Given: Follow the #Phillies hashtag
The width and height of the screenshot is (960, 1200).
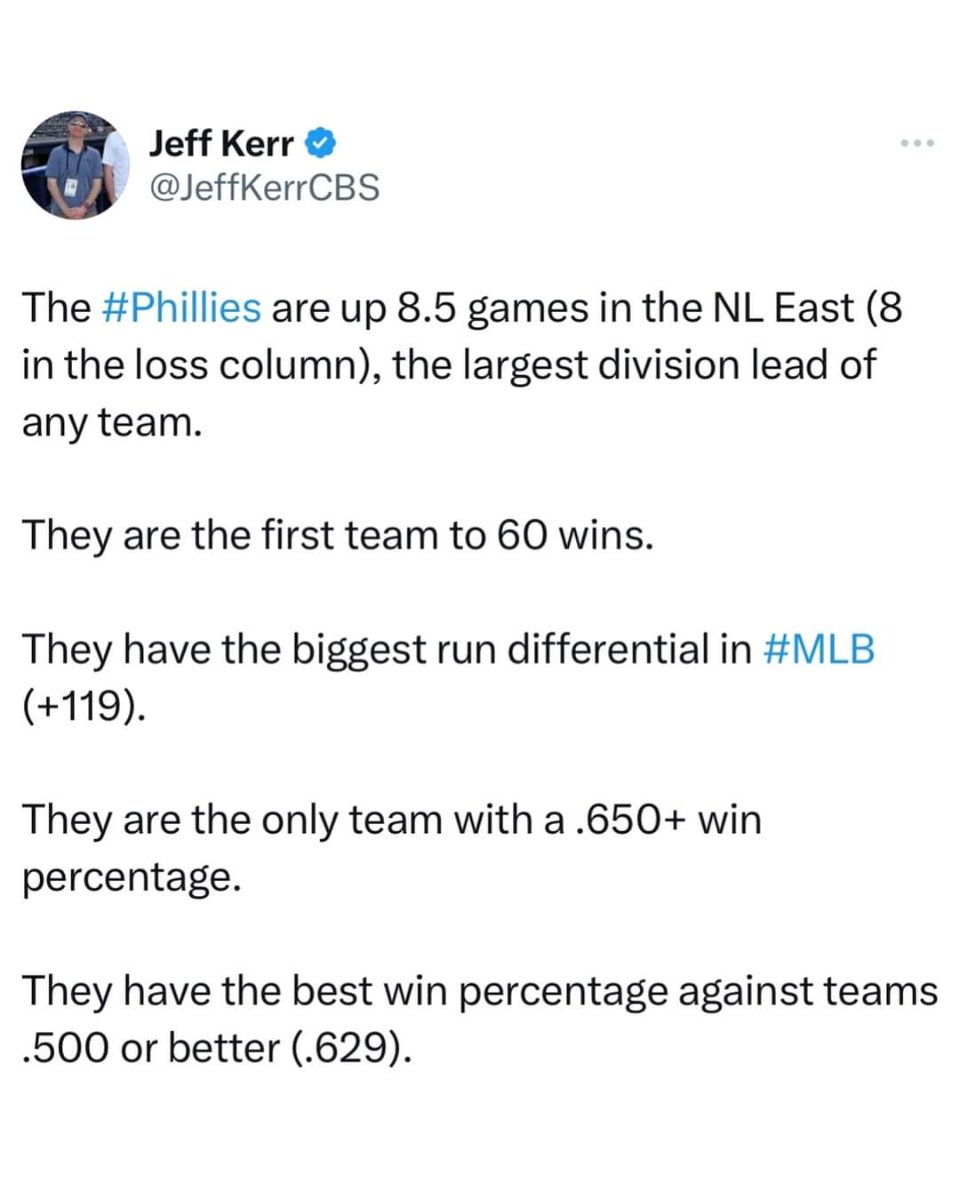Looking at the screenshot, I should coord(184,309).
